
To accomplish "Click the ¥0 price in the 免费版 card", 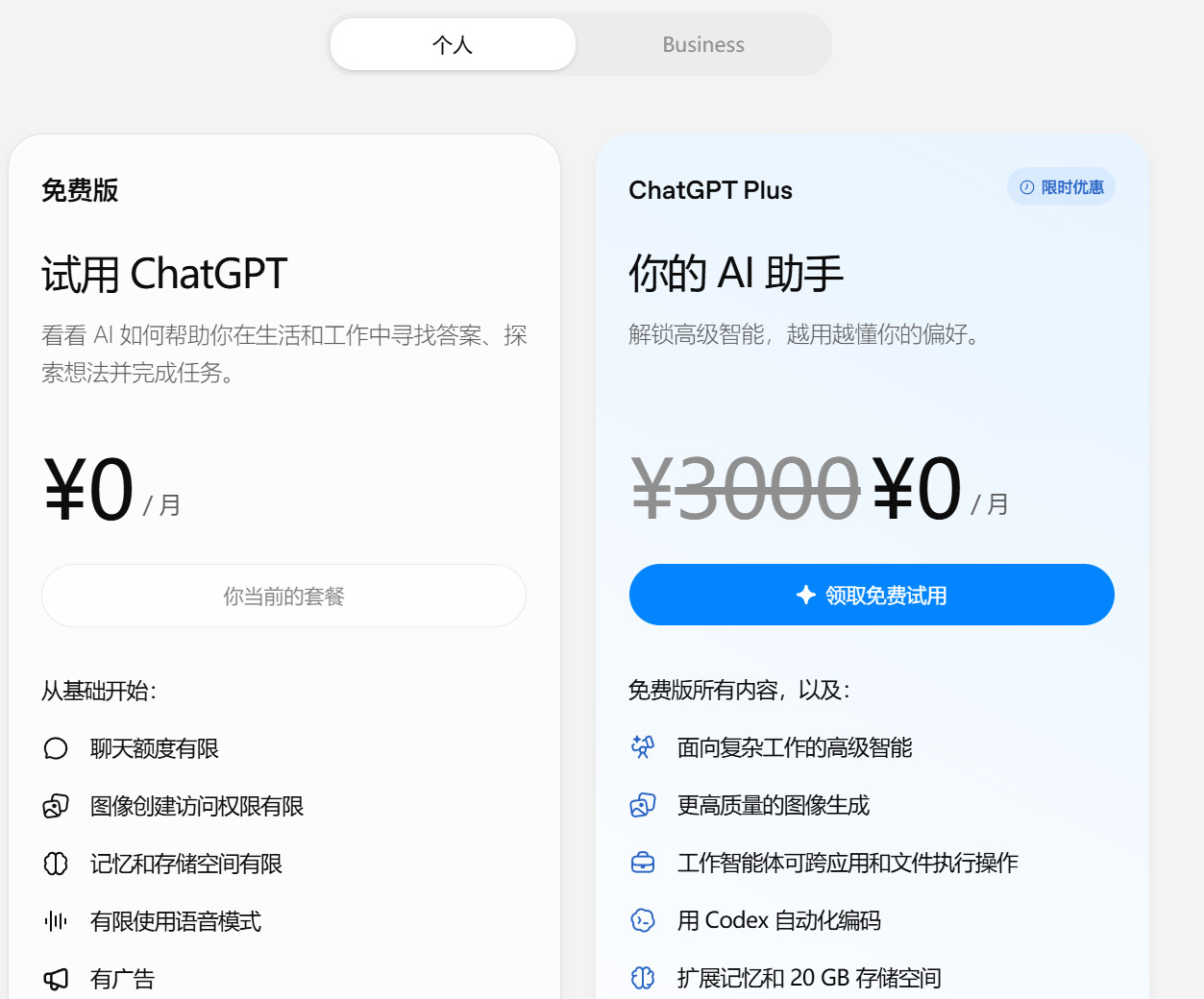I will coord(88,490).
